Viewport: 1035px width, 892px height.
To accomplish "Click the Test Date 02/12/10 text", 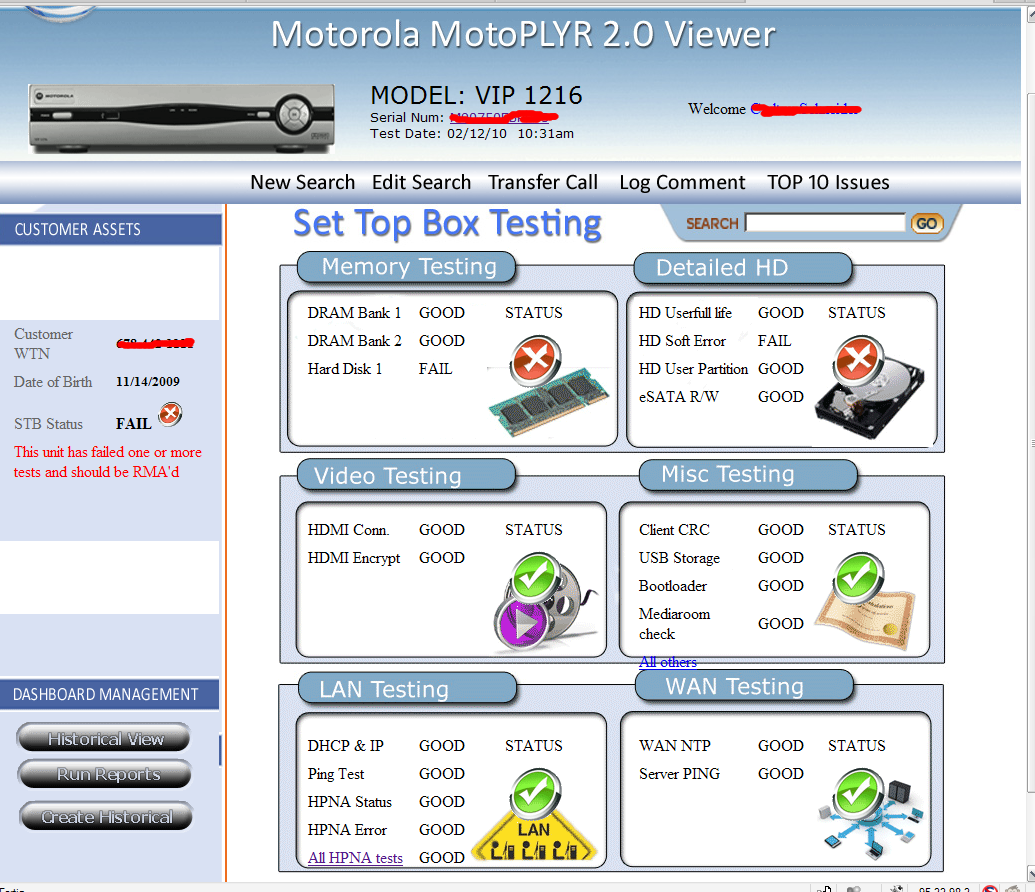I will tap(472, 134).
